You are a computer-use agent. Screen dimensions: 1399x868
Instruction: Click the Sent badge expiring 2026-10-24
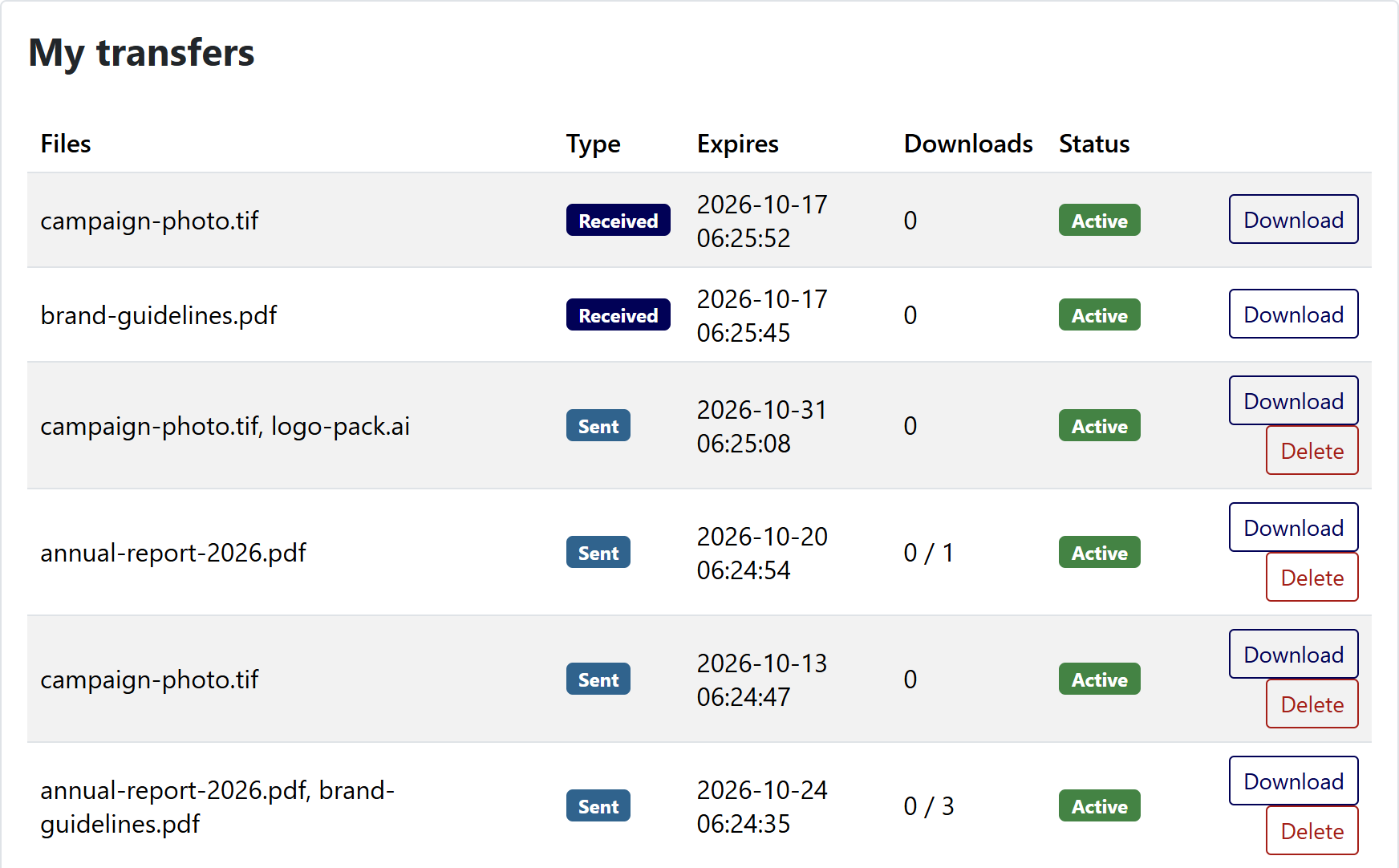(598, 805)
